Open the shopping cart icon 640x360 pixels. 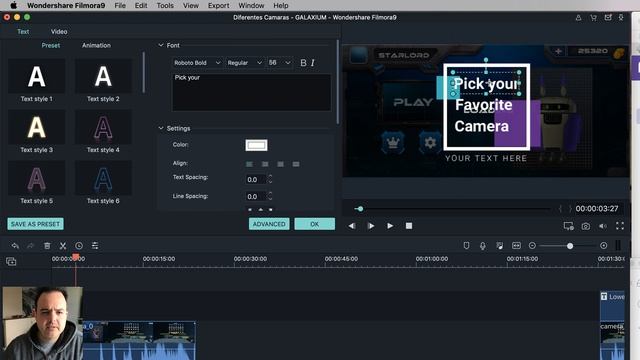tap(593, 18)
